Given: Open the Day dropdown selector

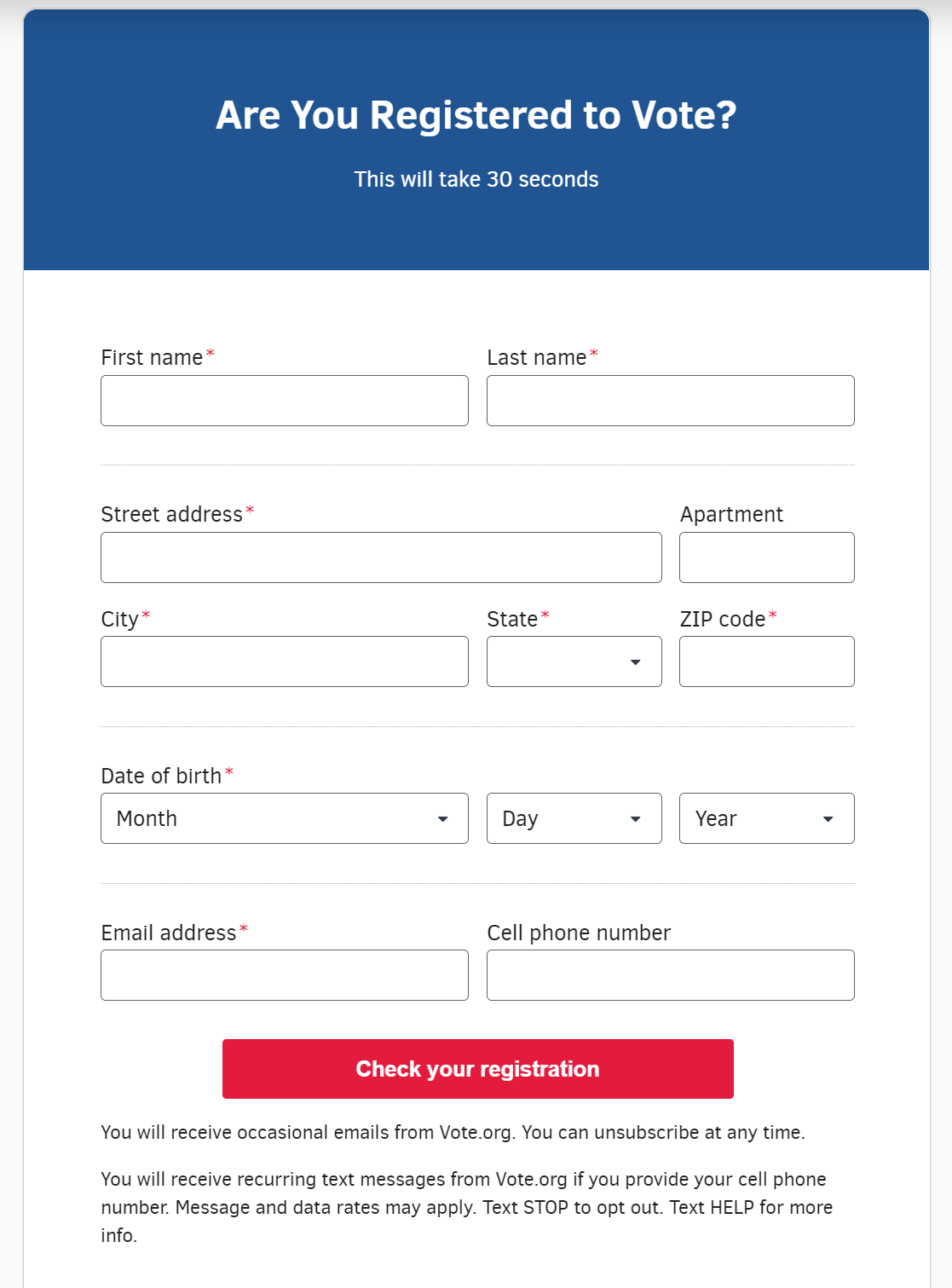Looking at the screenshot, I should click(574, 818).
